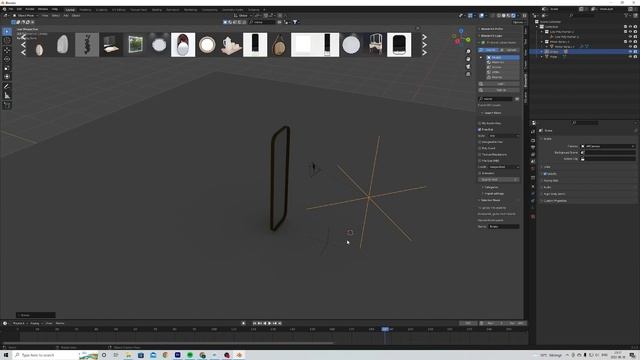Select the Measure ruler tool
Screen dimensions: 640x360
tap(7, 95)
